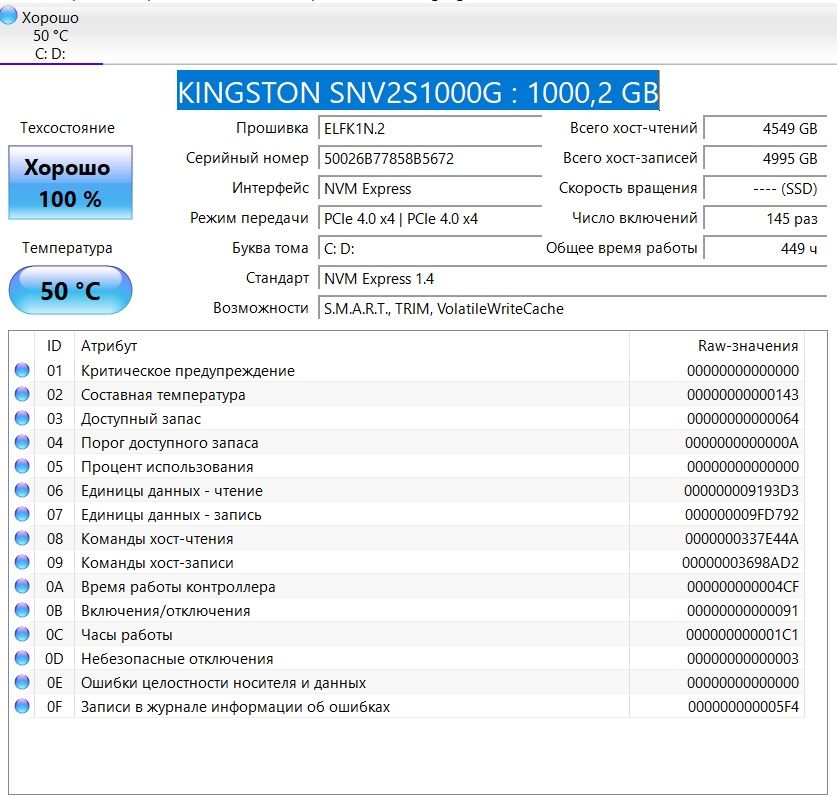The width and height of the screenshot is (837, 798).
Task: Select attribute Критическое предупреждение
Action: pyautogui.click(x=187, y=371)
